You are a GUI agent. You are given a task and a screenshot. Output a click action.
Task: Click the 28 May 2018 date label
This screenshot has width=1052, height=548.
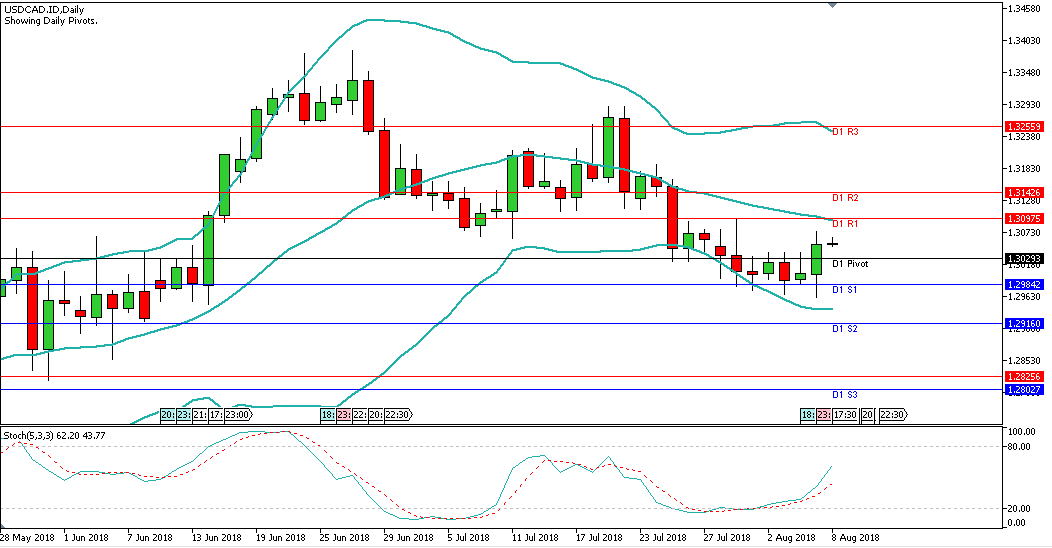(28, 537)
